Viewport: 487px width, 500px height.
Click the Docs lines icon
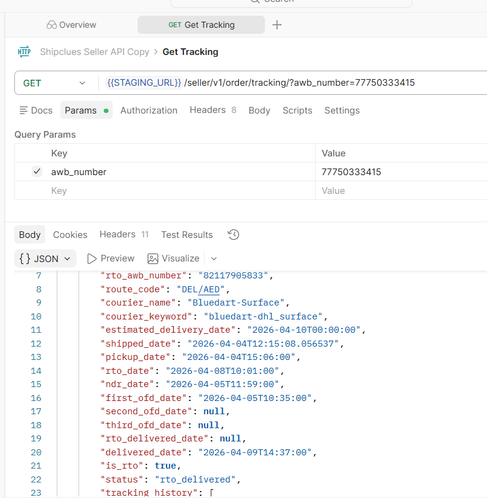(23, 110)
